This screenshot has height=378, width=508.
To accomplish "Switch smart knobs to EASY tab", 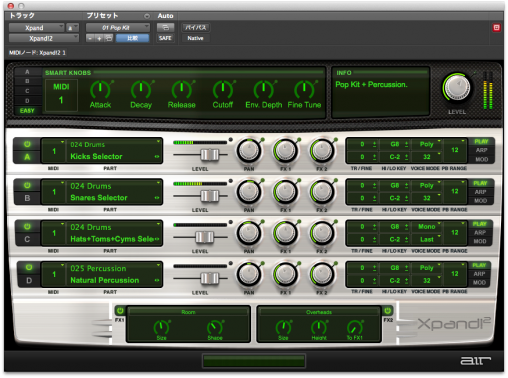I will tap(27, 110).
